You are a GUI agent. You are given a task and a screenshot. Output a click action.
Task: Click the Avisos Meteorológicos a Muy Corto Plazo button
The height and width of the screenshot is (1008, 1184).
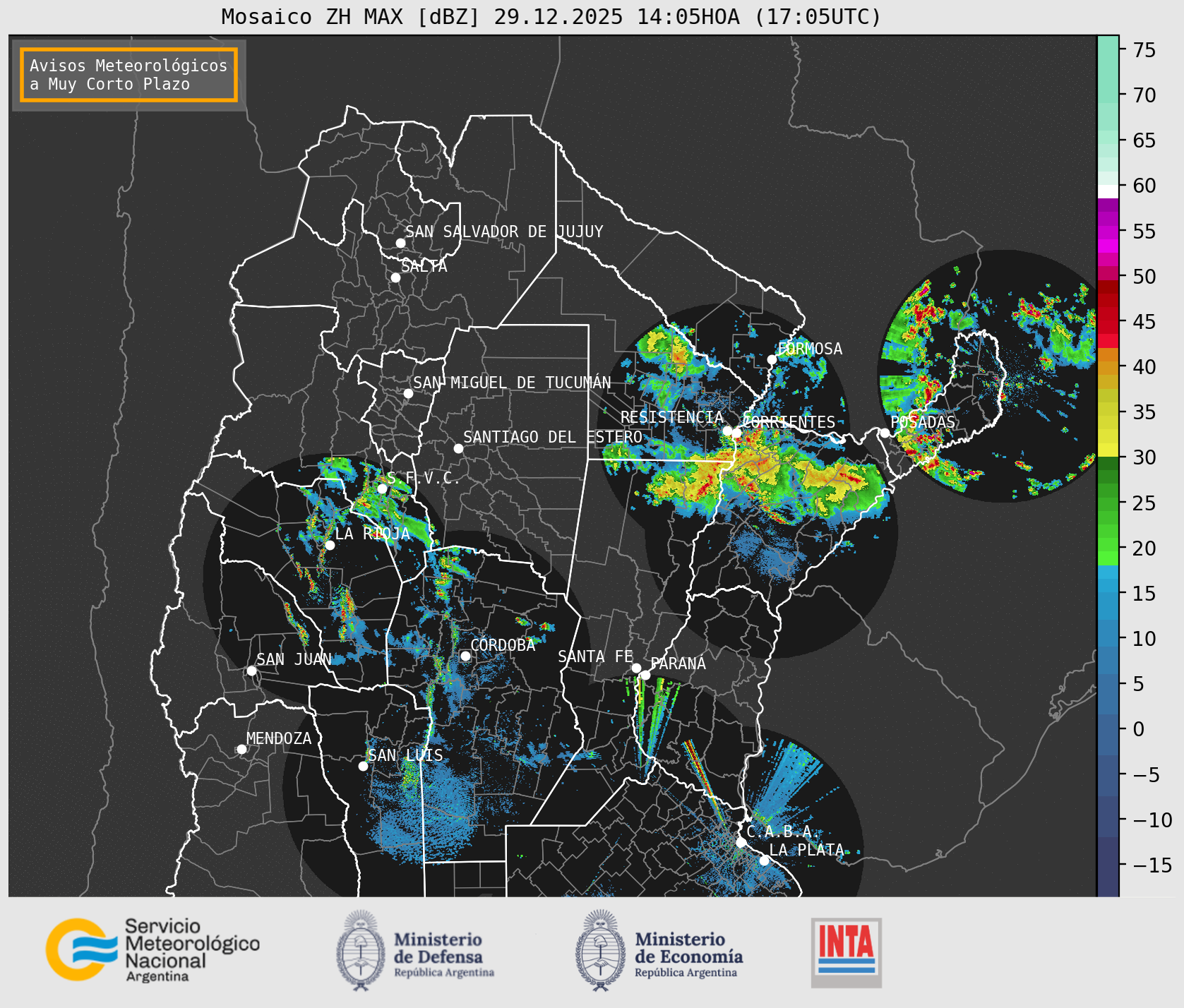[x=128, y=75]
